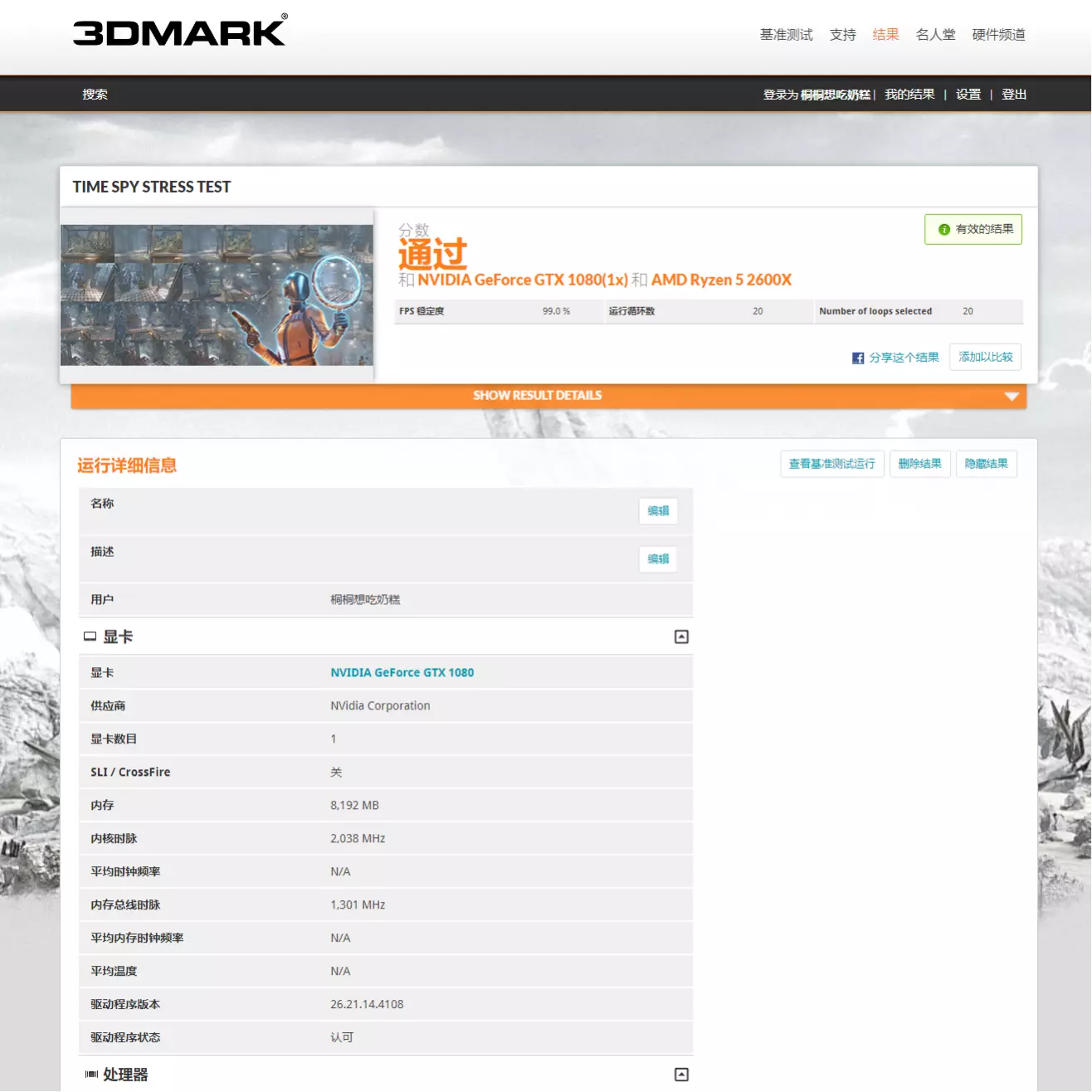
Task: Click 查看基准测试运行 button
Action: [832, 464]
